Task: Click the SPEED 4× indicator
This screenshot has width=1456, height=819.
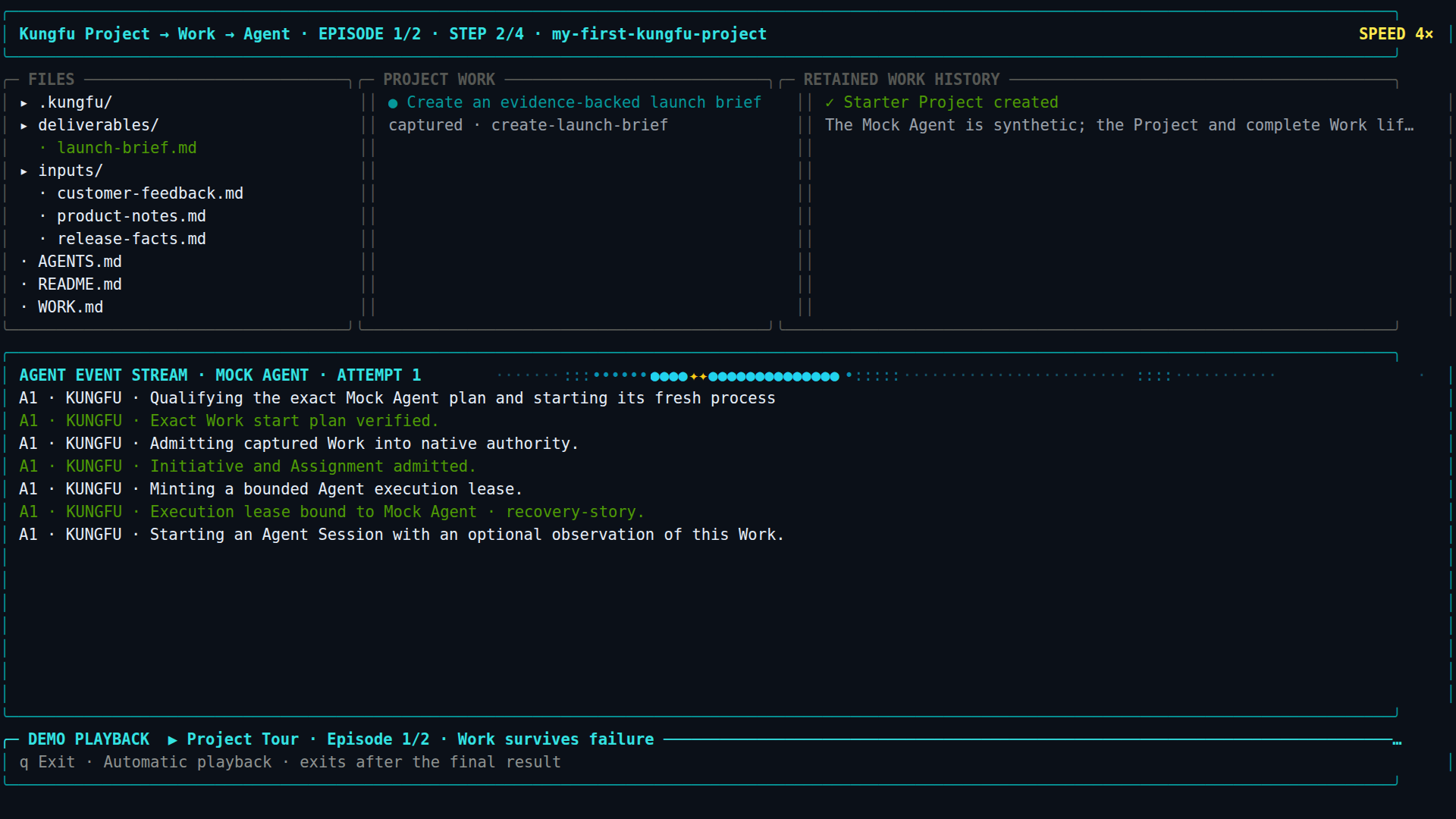Action: coord(1395,34)
